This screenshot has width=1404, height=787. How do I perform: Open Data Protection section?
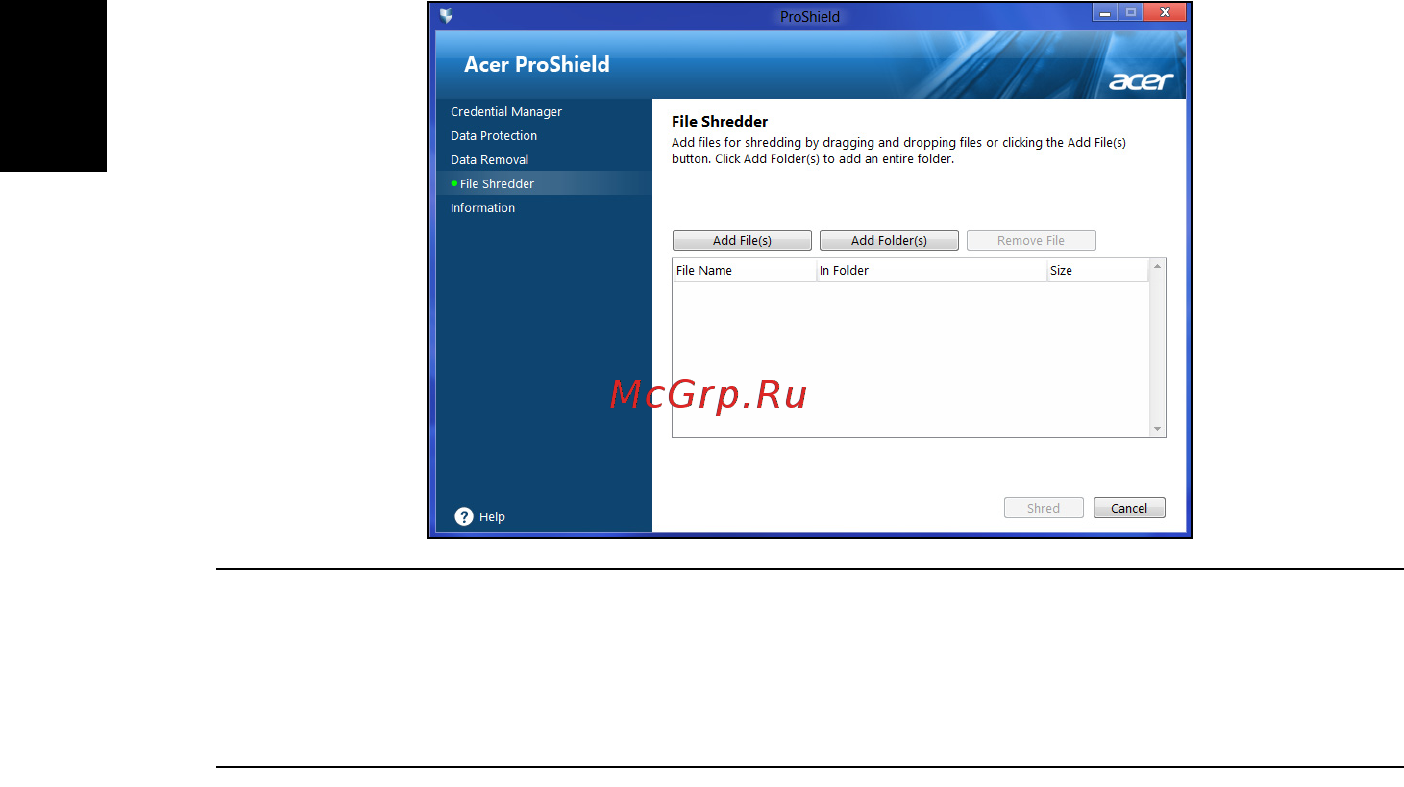click(494, 136)
